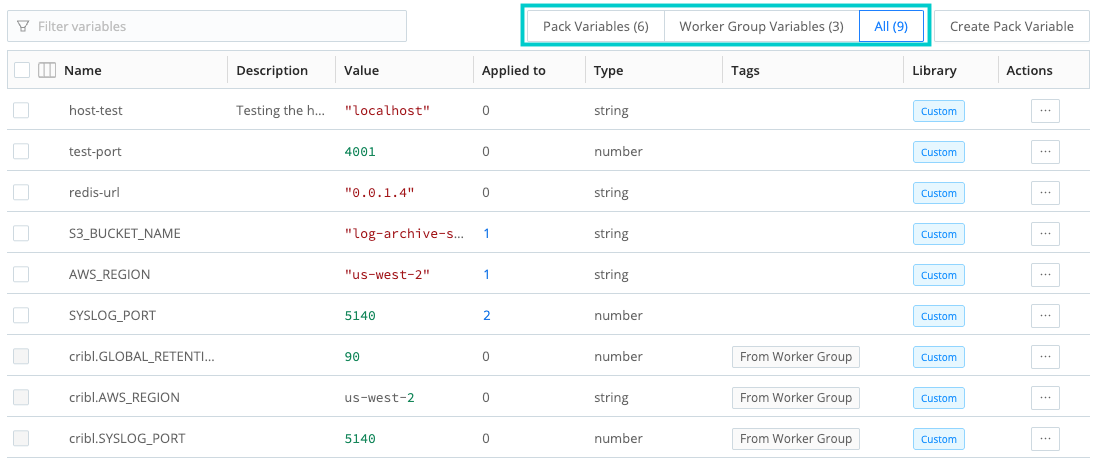
Task: Expand actions dropdown for cribl.SYSLOG_PORT row
Action: [1045, 439]
